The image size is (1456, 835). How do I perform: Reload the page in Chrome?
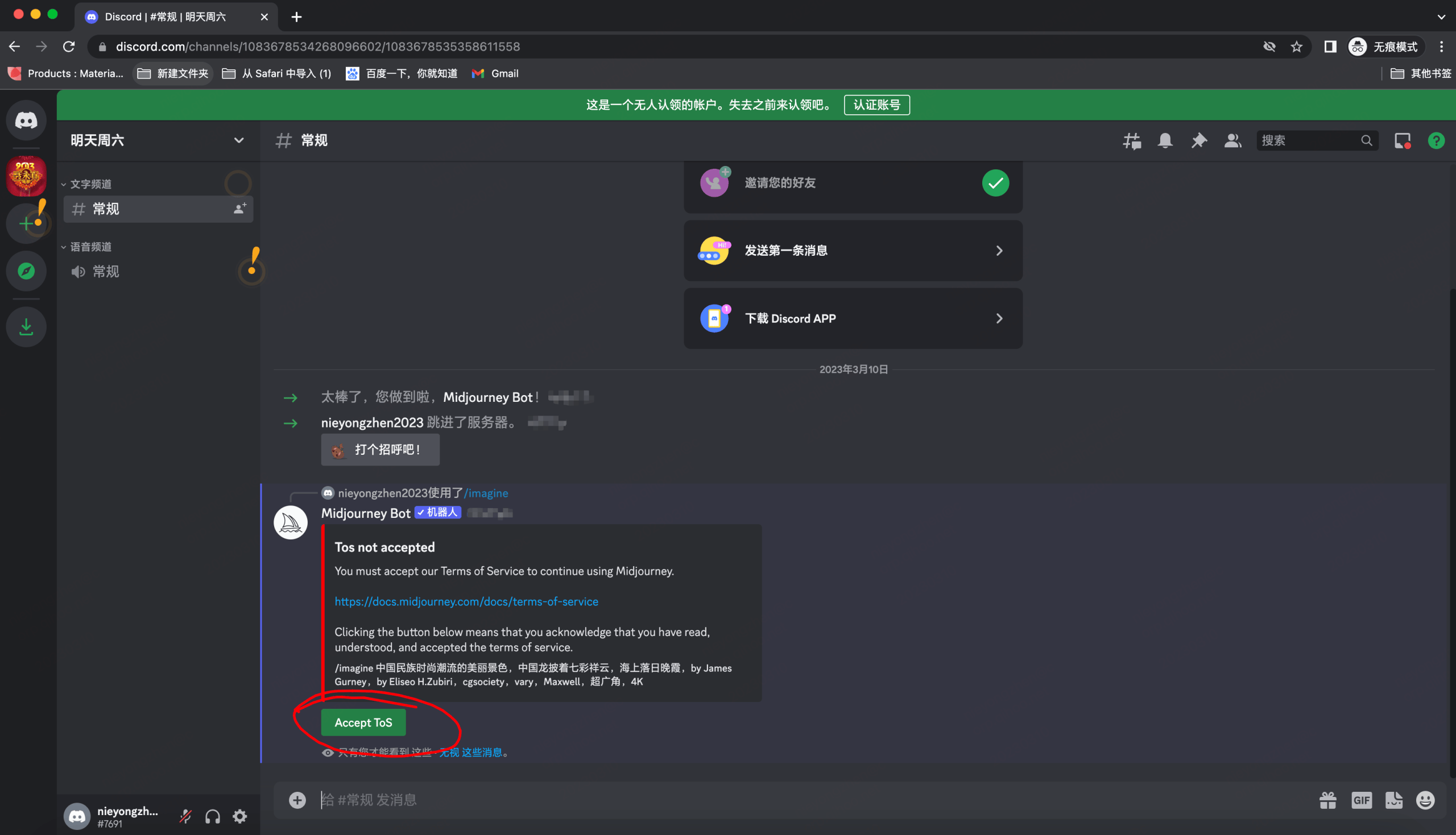[69, 47]
